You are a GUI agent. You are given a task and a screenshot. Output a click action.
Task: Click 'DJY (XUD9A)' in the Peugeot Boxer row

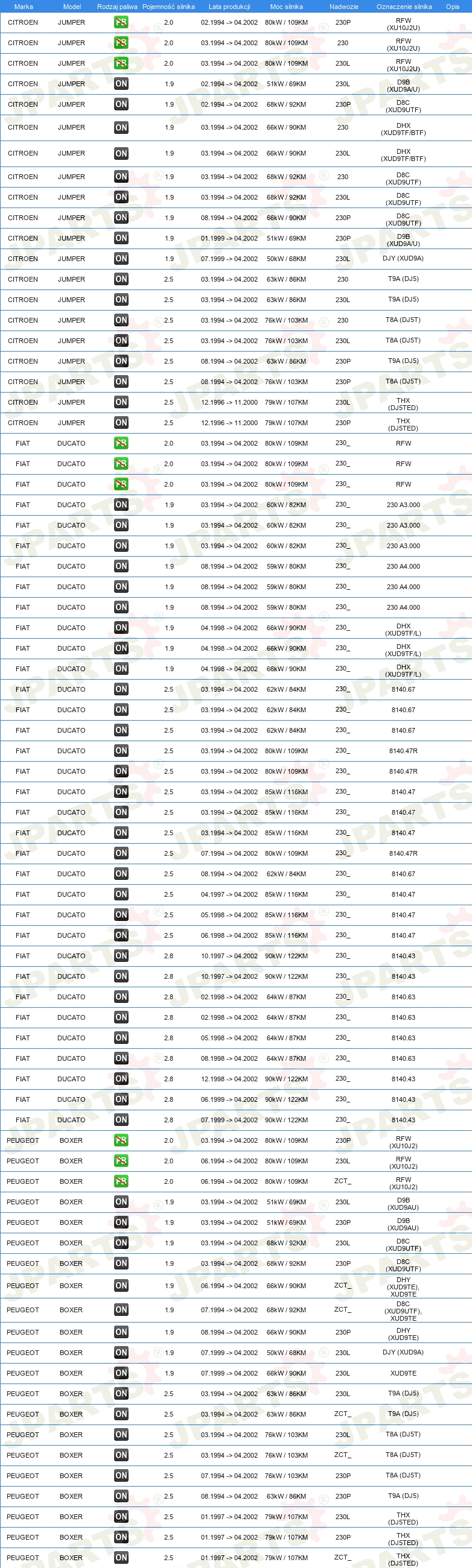403,1352
